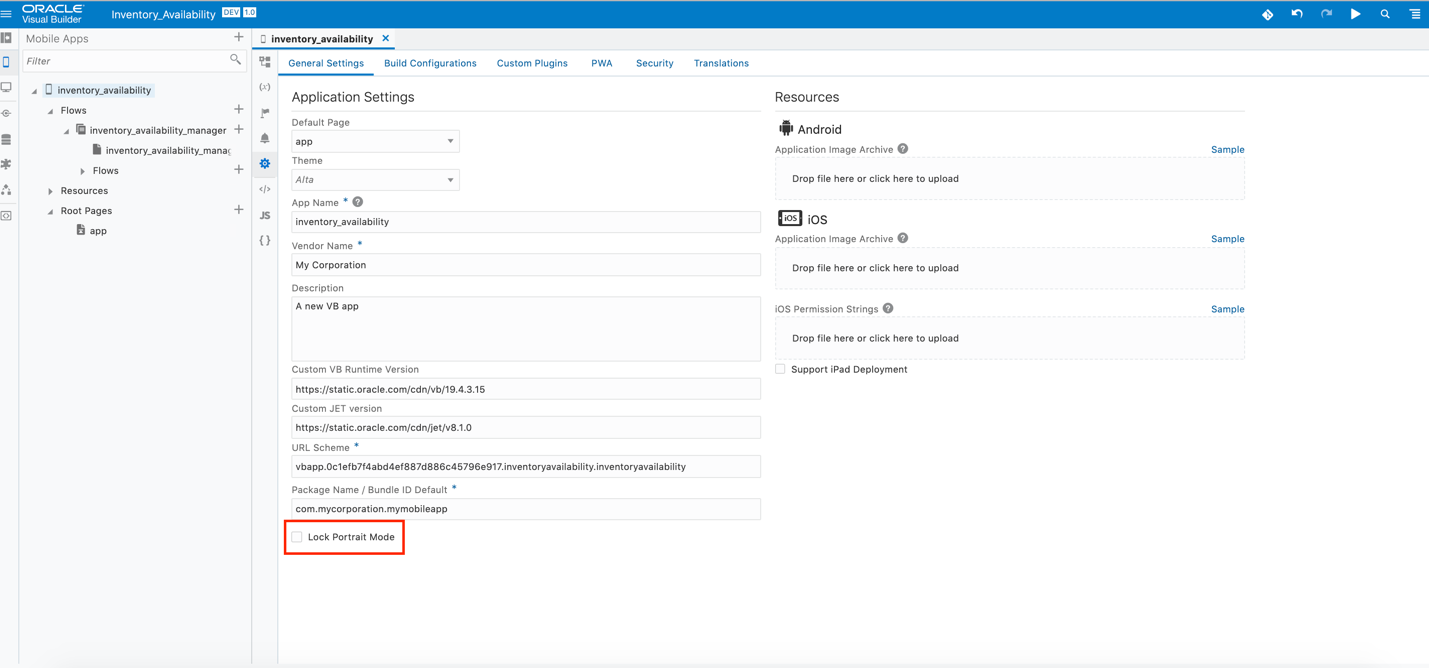Select the Settings gear editor icon

pyautogui.click(x=265, y=163)
